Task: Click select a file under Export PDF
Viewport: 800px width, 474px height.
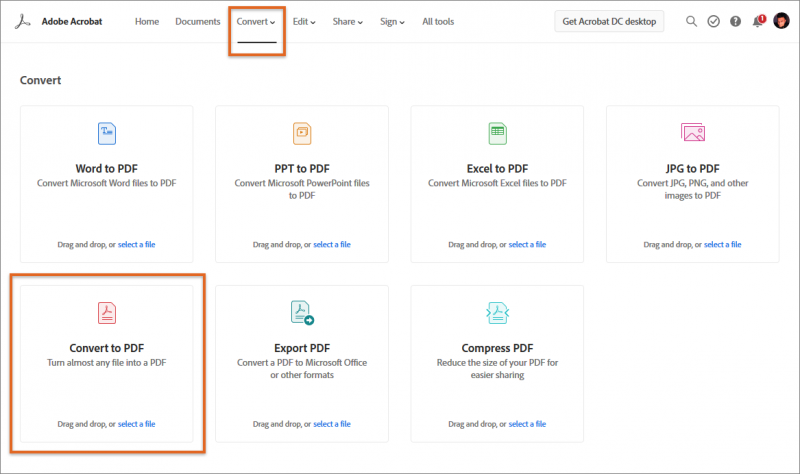Action: point(332,424)
